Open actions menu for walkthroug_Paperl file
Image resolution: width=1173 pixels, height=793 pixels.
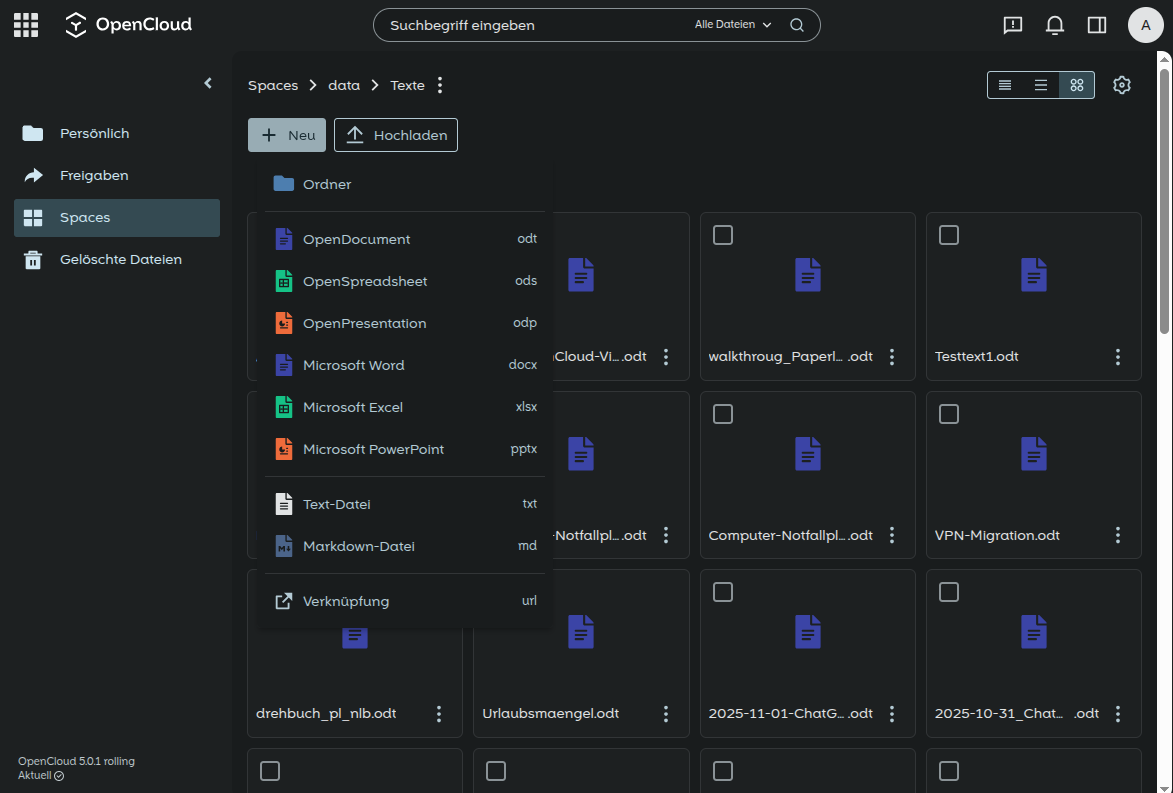point(892,357)
